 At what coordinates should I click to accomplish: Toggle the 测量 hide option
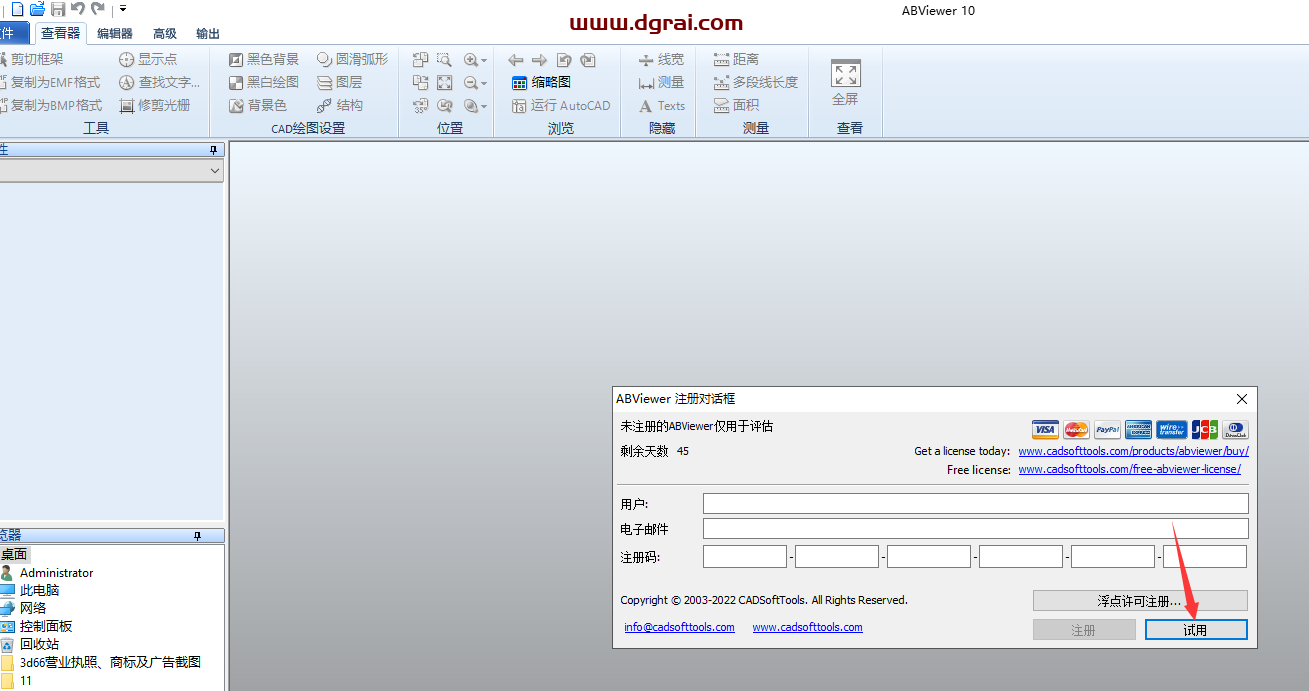[661, 82]
